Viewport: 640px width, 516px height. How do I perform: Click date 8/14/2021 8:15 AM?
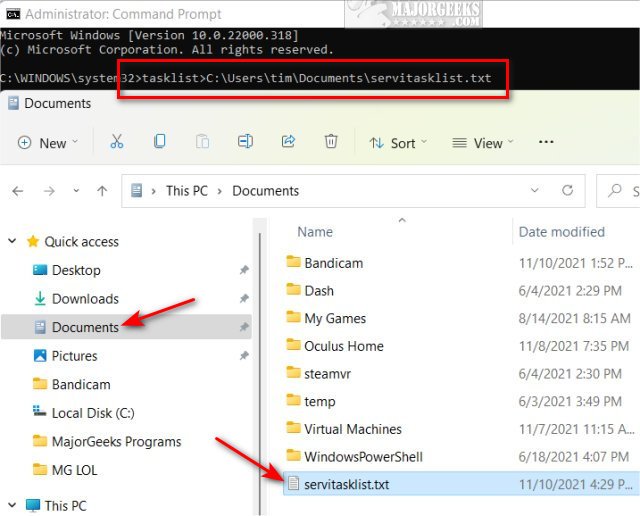tap(575, 318)
